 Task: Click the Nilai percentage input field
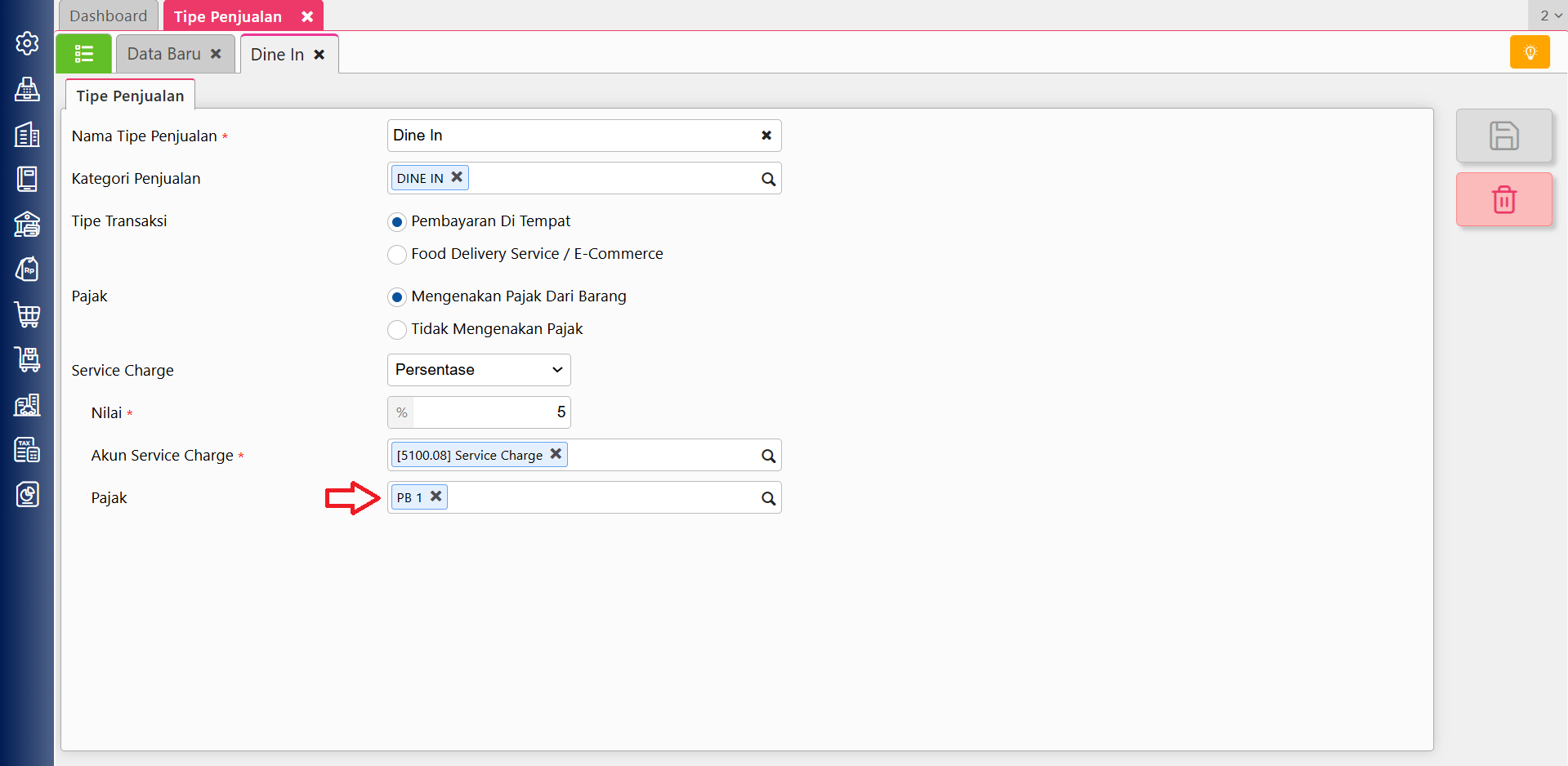[490, 412]
